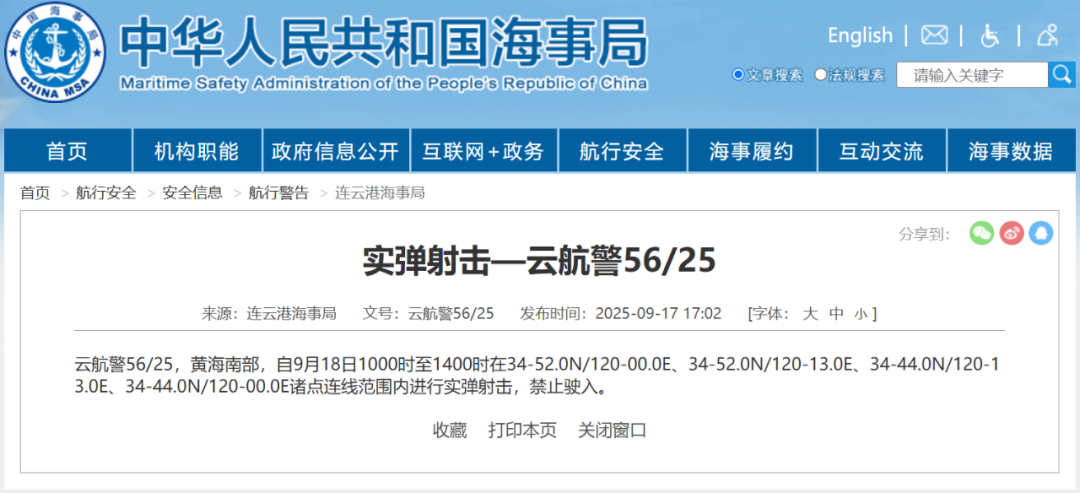This screenshot has height=493, width=1080.
Task: Open the 政府信息公开 menu
Action: 335,151
